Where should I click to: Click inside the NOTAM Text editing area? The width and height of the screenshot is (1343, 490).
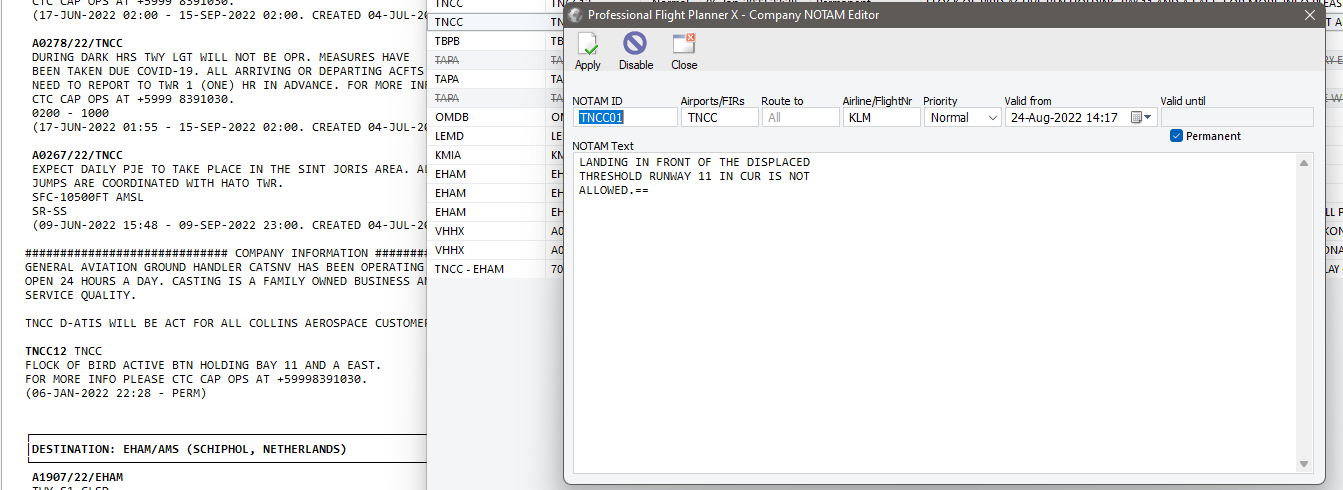[x=934, y=311]
